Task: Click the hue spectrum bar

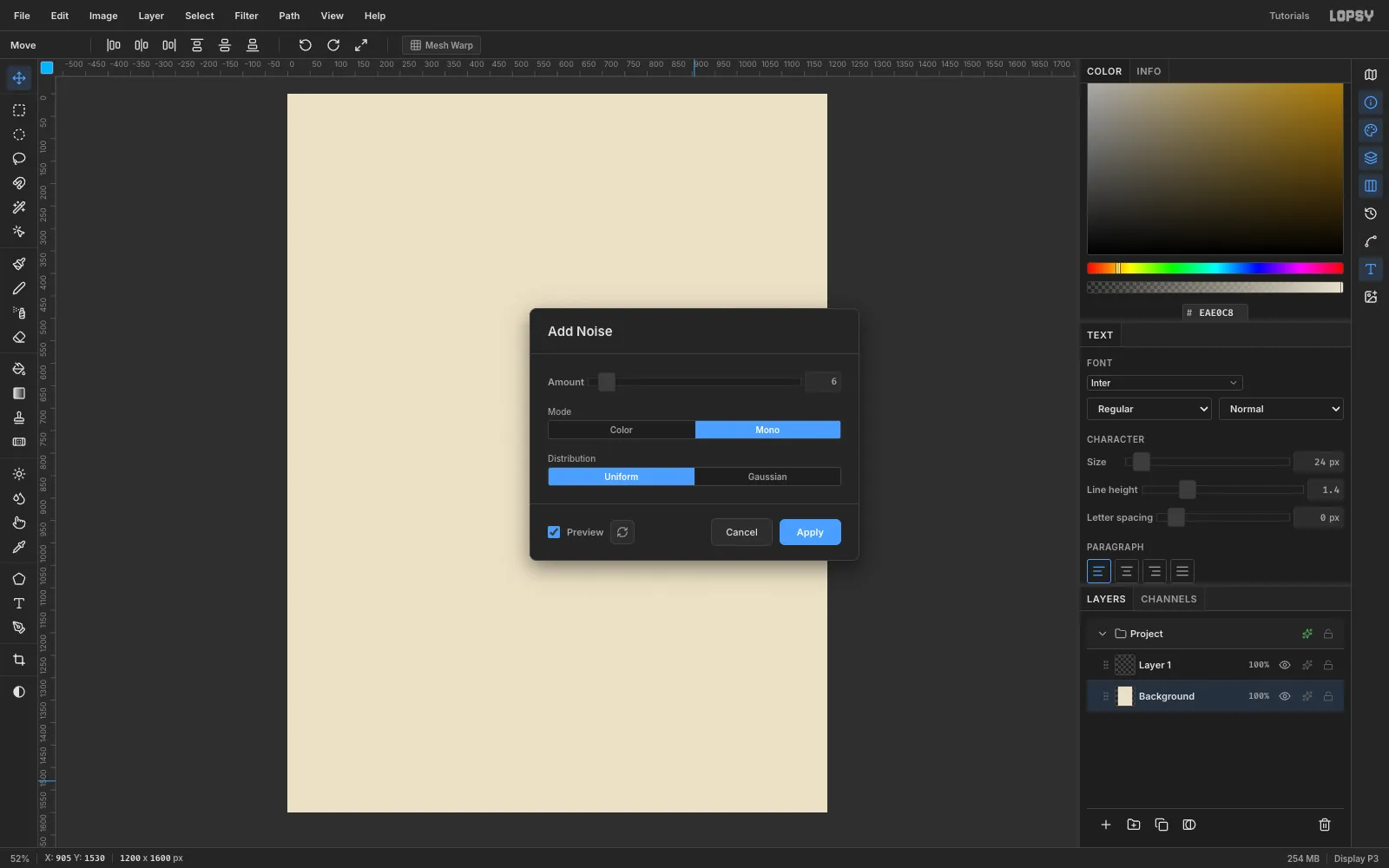Action: [x=1215, y=268]
